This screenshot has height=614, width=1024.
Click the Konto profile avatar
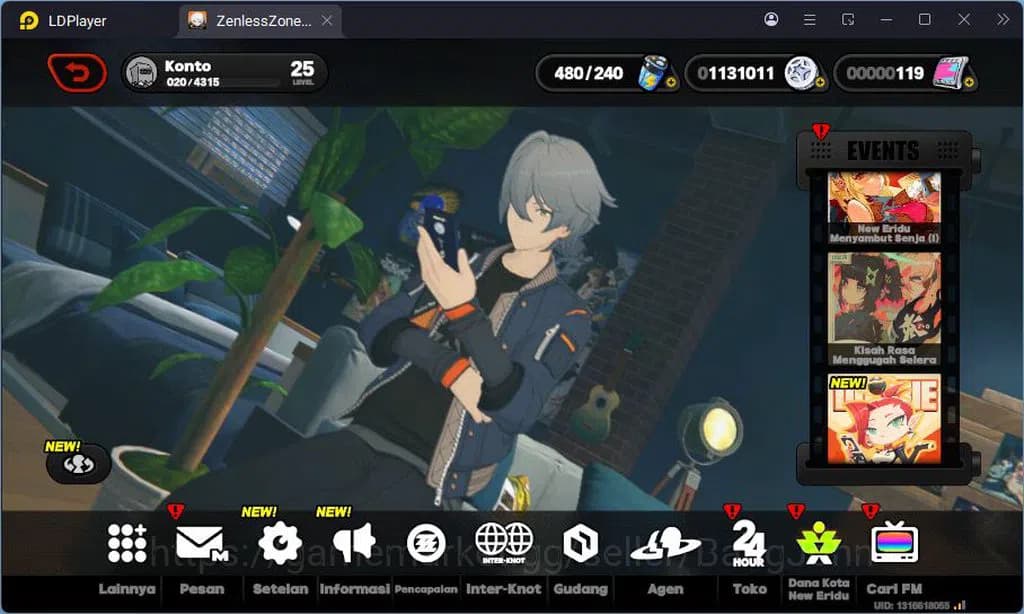tap(141, 73)
